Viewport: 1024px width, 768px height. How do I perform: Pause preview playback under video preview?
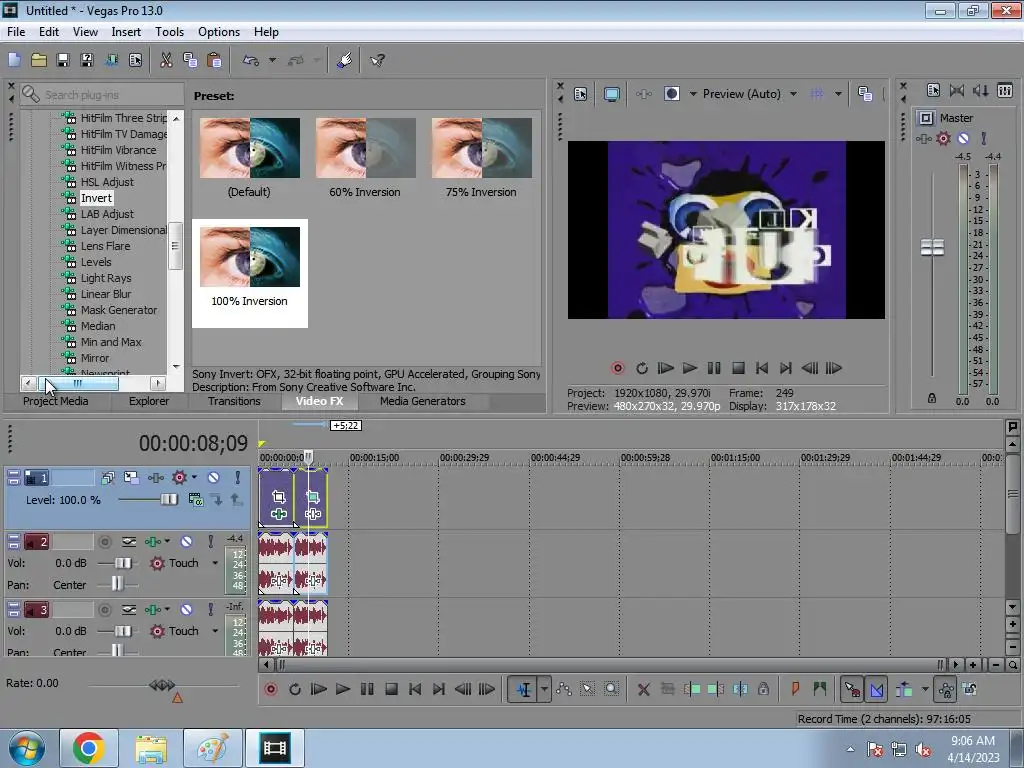pyautogui.click(x=714, y=368)
